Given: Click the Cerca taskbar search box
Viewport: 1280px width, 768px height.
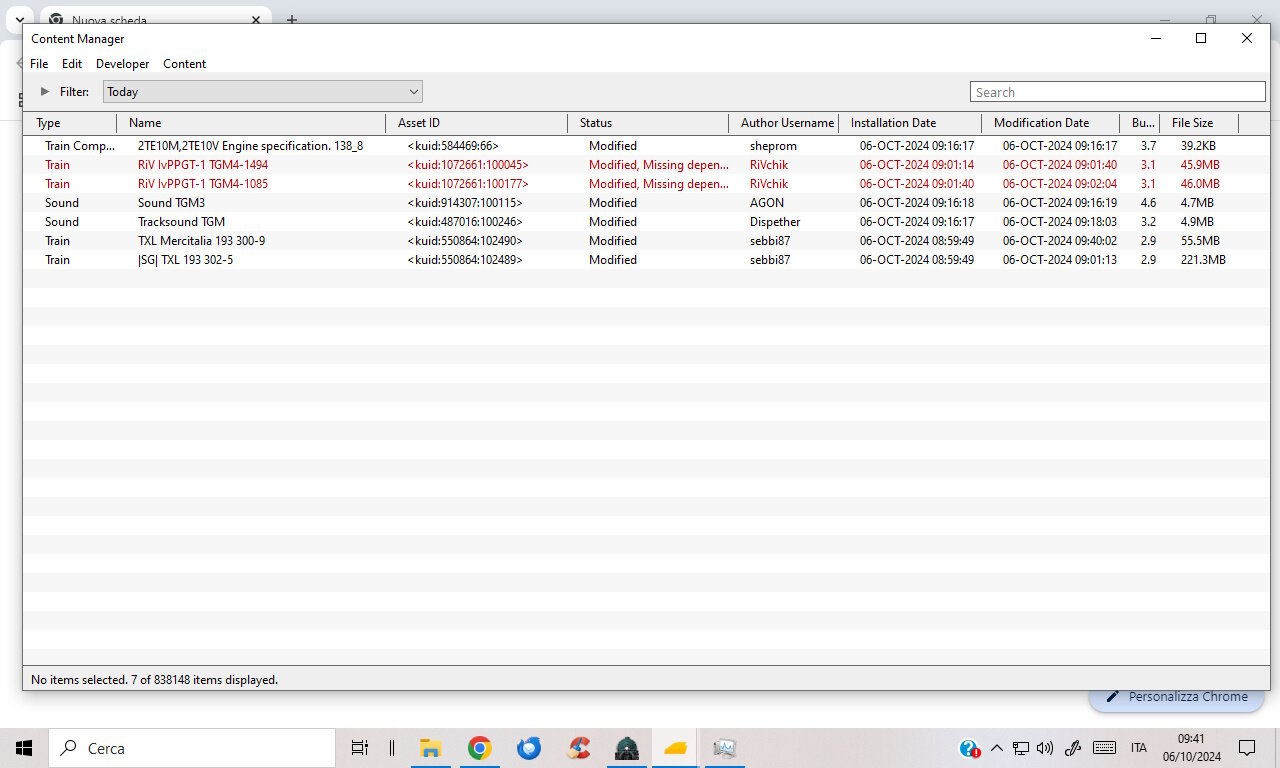Looking at the screenshot, I should (192, 748).
